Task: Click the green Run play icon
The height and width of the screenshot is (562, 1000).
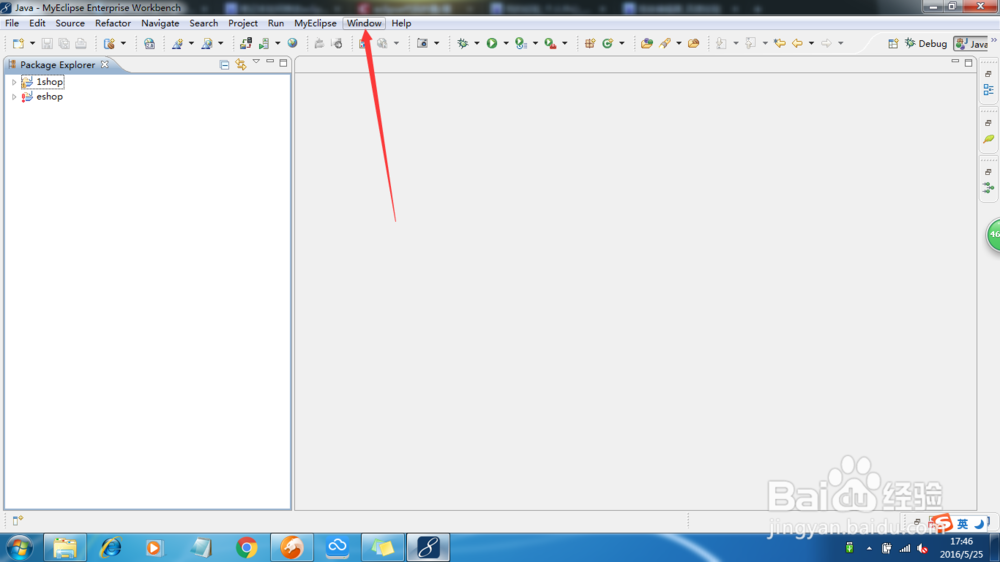Action: 492,43
